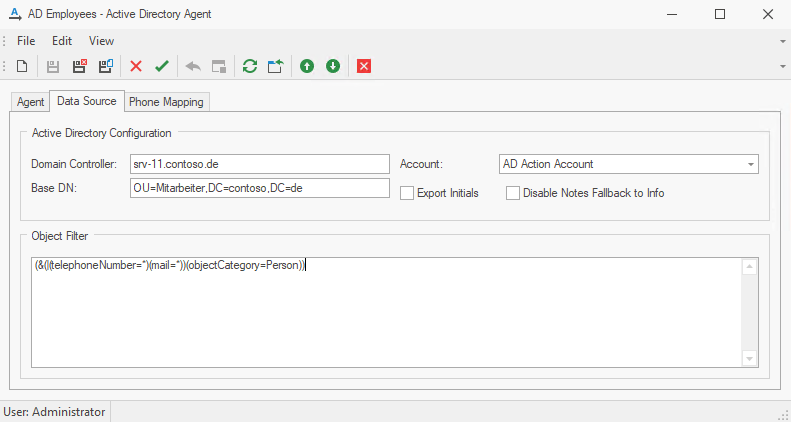
Task: Minimize the AD Employees window
Action: pyautogui.click(x=672, y=15)
